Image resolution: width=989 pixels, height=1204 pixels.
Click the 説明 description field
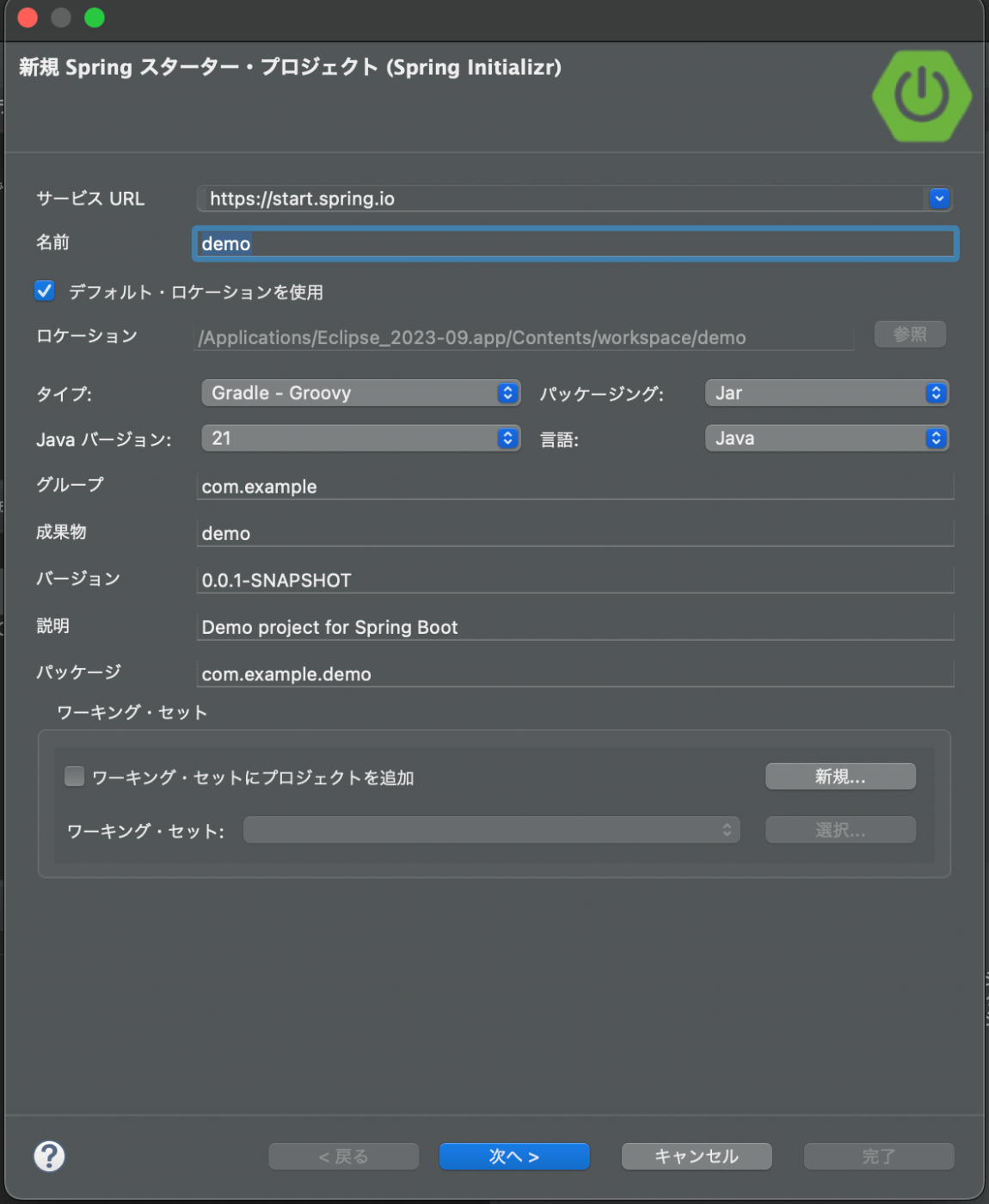click(x=575, y=627)
